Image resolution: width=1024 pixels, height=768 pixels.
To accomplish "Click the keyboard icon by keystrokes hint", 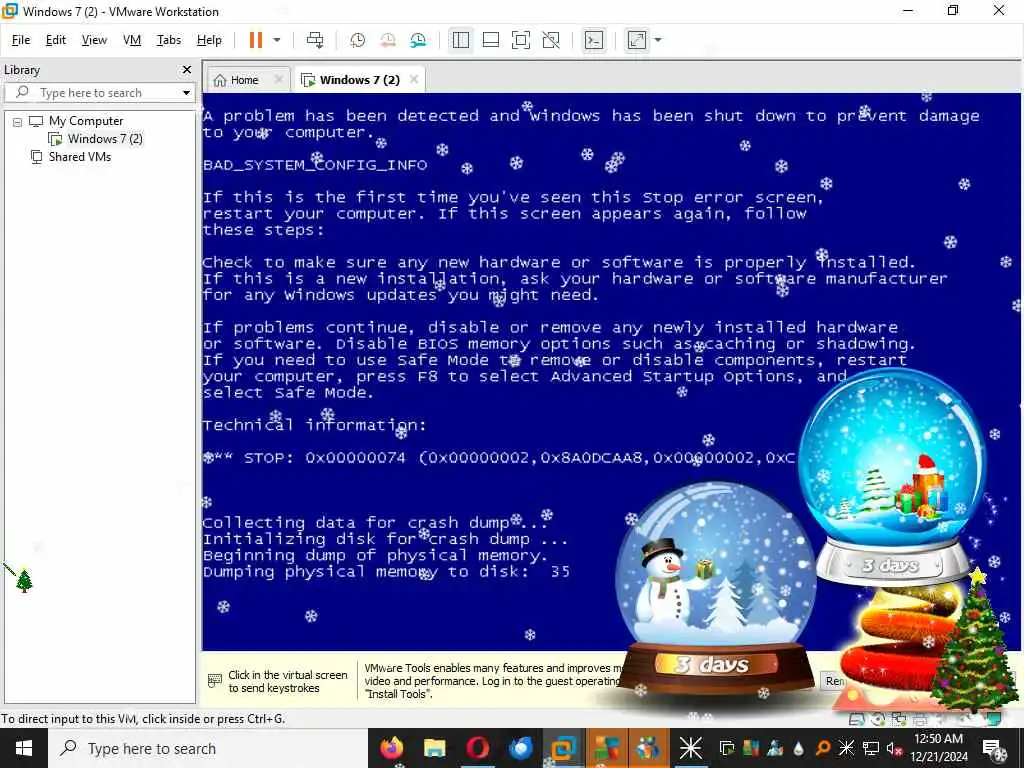I will click(215, 680).
